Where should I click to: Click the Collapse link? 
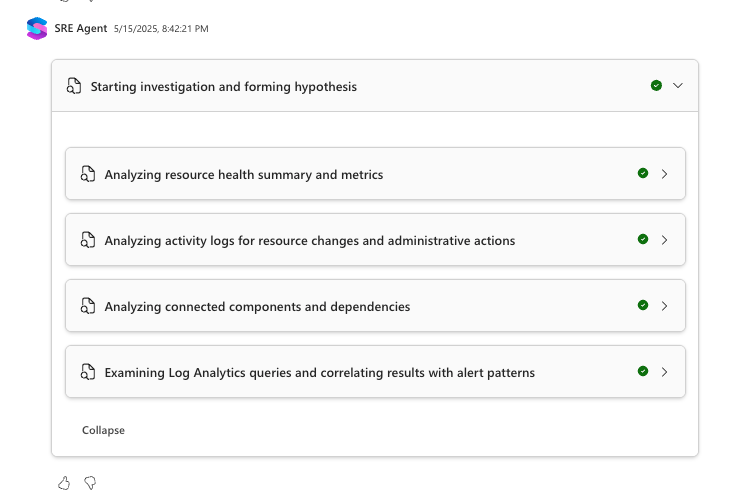click(103, 430)
